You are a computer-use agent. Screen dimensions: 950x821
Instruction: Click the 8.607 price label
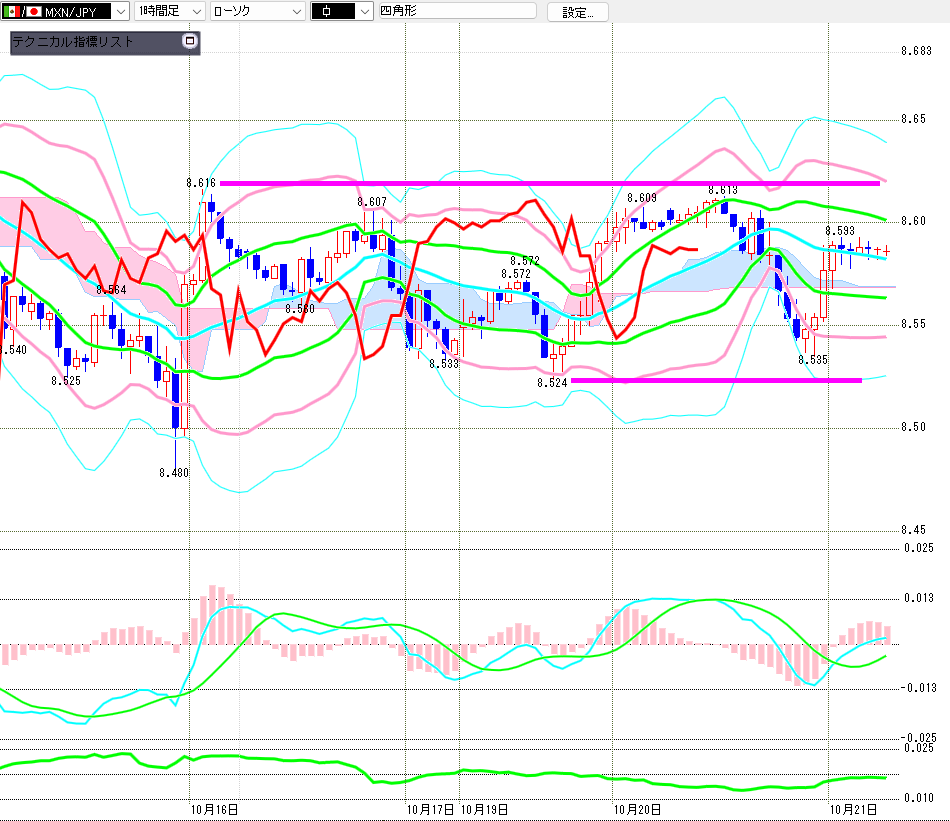pyautogui.click(x=371, y=202)
